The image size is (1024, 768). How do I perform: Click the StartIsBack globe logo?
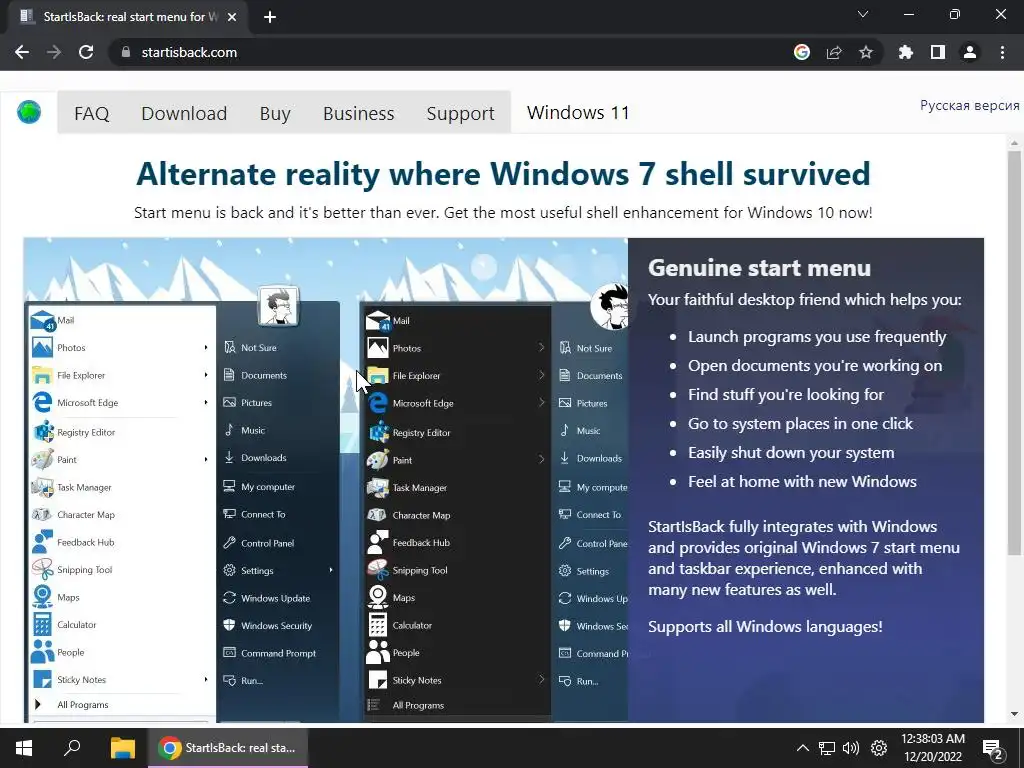click(x=29, y=112)
